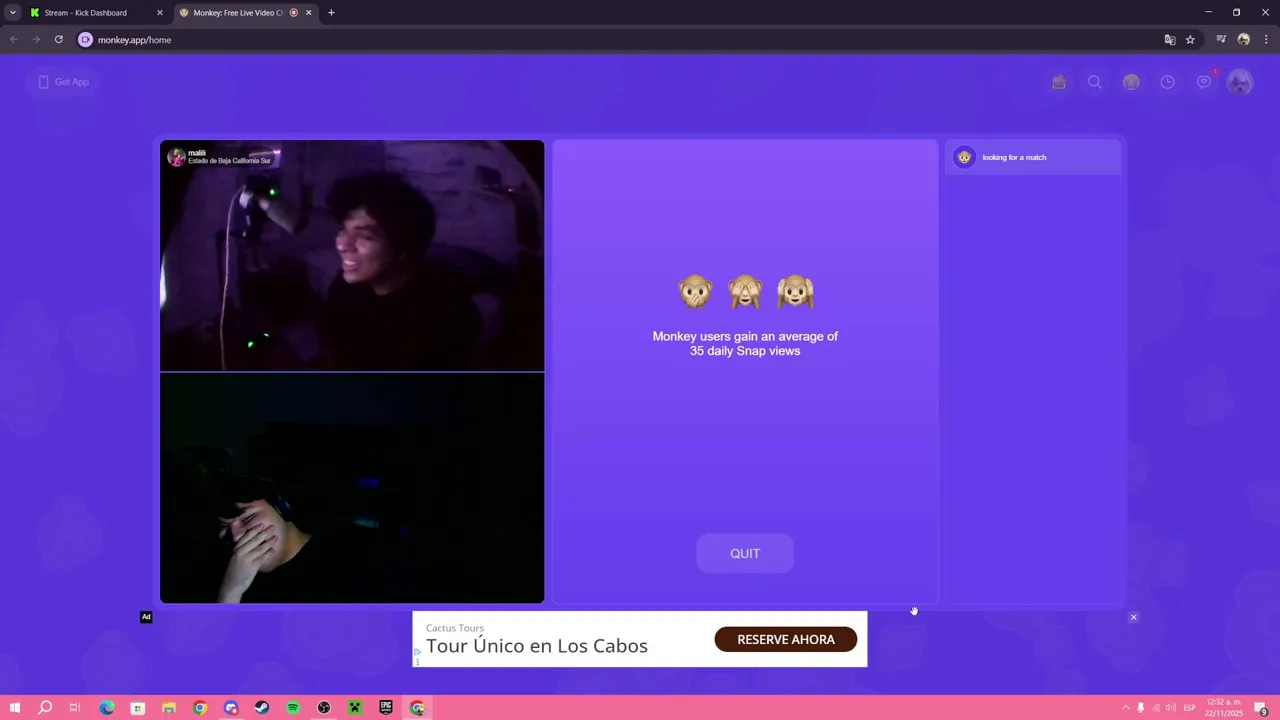1280x720 pixels.
Task: Go back with the browser back arrow
Action: click(14, 40)
